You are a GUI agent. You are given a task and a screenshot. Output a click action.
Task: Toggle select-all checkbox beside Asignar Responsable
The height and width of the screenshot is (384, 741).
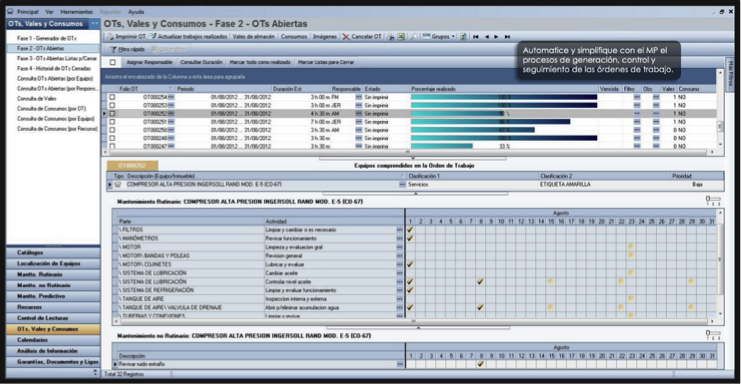click(112, 62)
